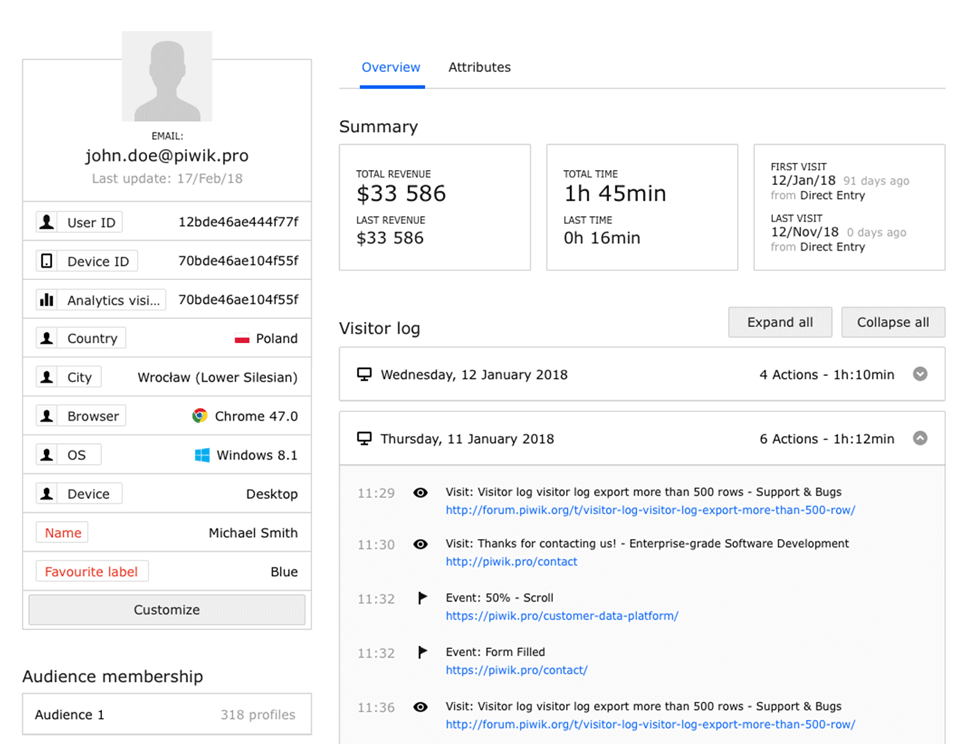Open the Audience 1 membership row
Image resolution: width=972 pixels, height=744 pixels.
tap(167, 715)
